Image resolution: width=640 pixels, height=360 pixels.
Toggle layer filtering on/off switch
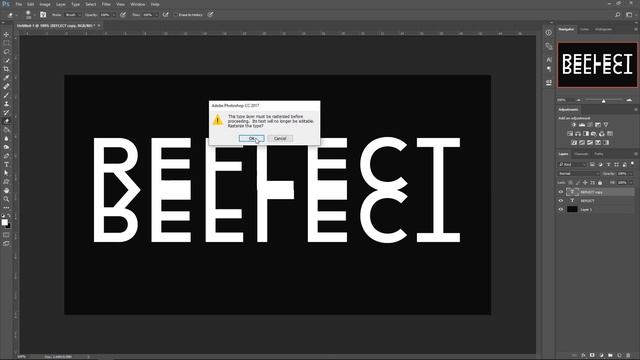pos(632,164)
